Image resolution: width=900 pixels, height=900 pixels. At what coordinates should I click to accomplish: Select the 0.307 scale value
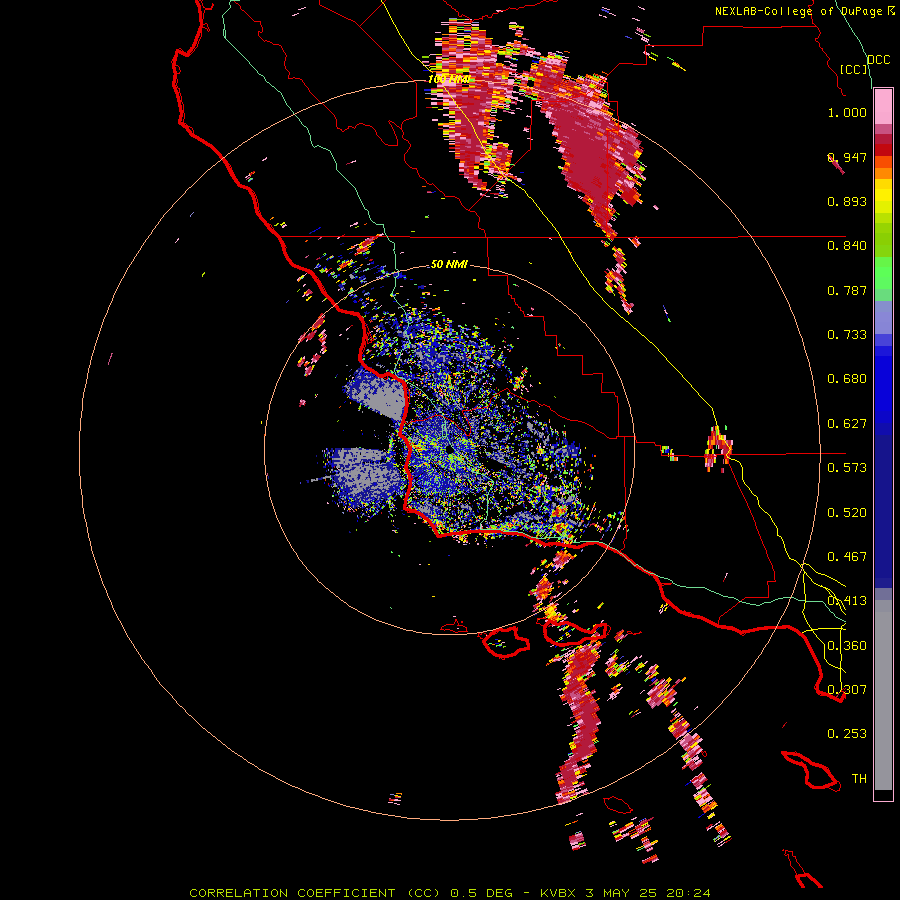click(847, 689)
